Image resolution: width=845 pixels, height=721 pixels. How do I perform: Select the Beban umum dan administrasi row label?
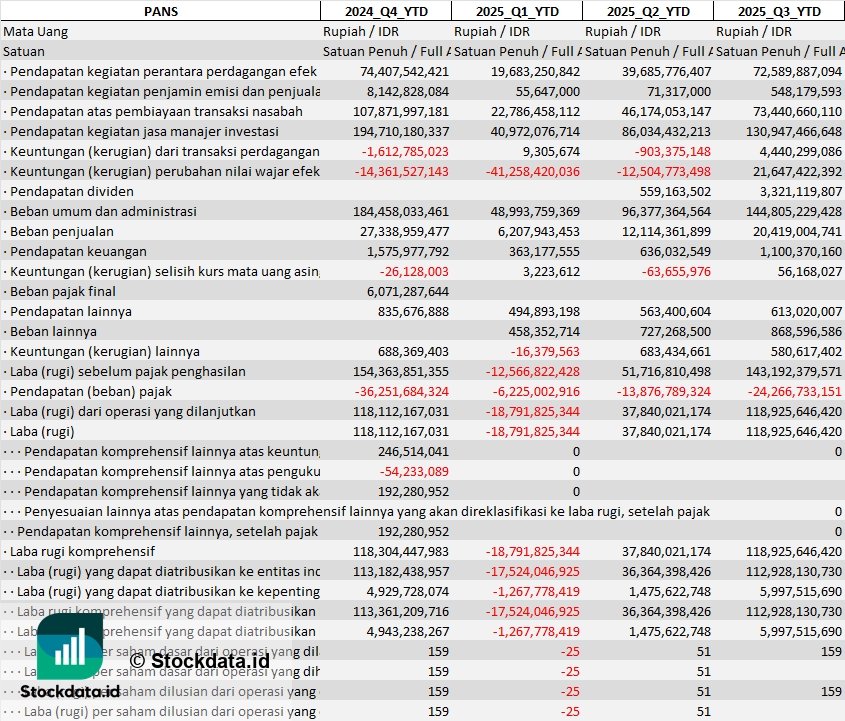(103, 211)
